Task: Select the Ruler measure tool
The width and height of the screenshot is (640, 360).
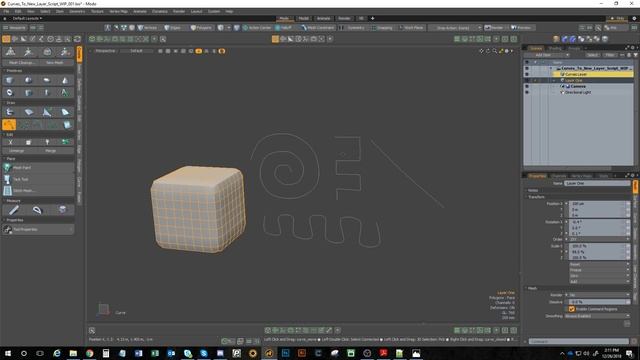Action: pos(13,210)
